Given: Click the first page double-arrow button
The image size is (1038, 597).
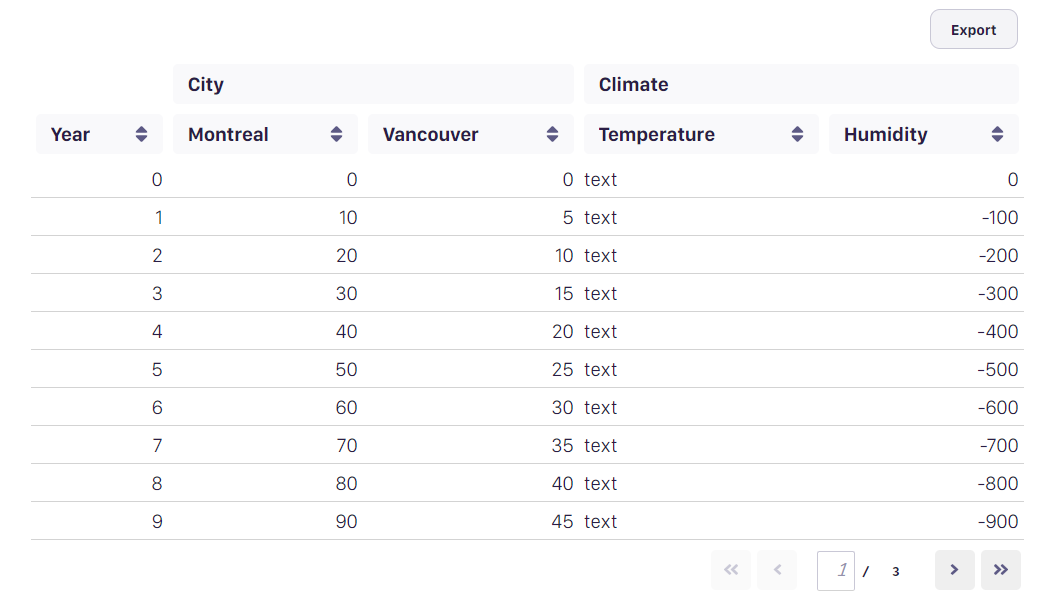Looking at the screenshot, I should coord(730,570).
